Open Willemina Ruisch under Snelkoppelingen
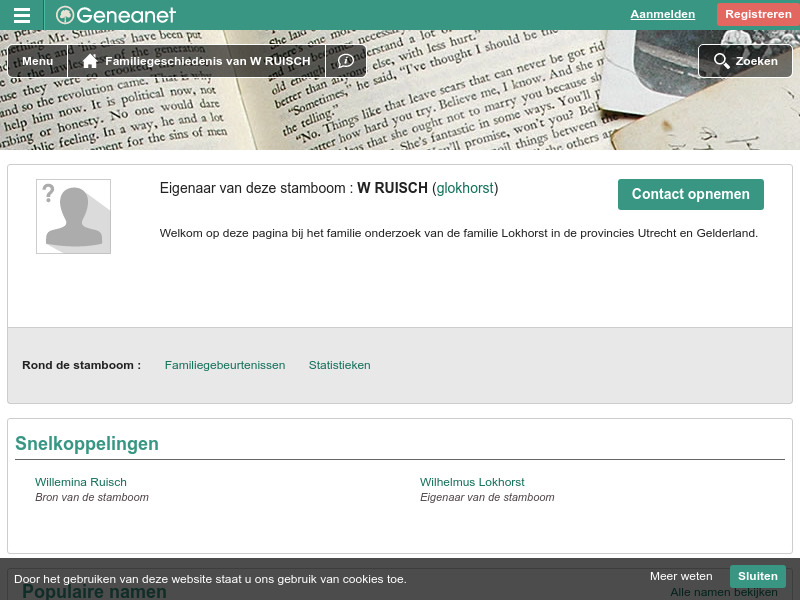800x600 pixels. coord(81,482)
